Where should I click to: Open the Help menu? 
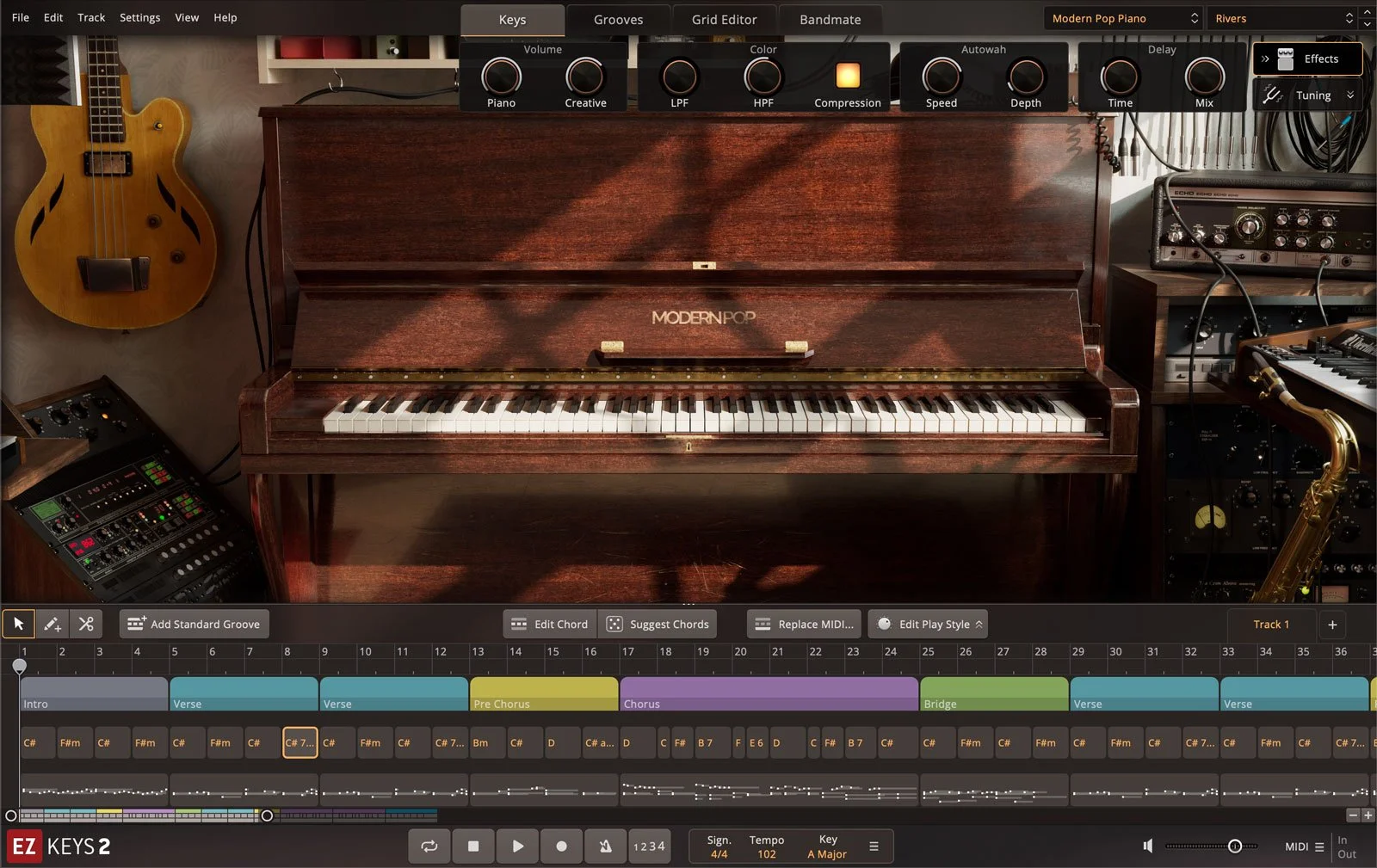click(x=225, y=17)
